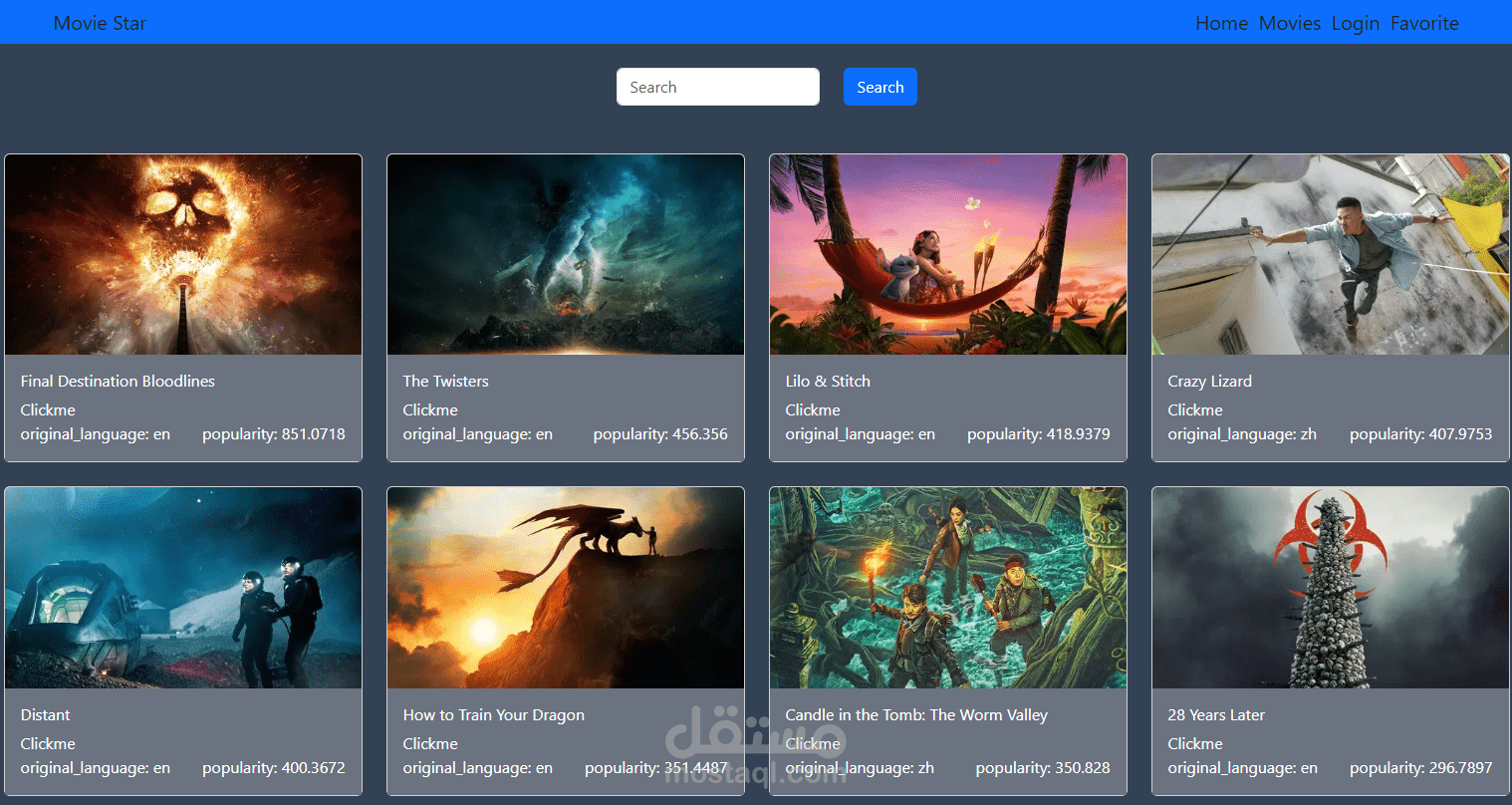1512x805 pixels.
Task: Click original_language: en on Lilo & Stitch card
Action: tap(861, 434)
